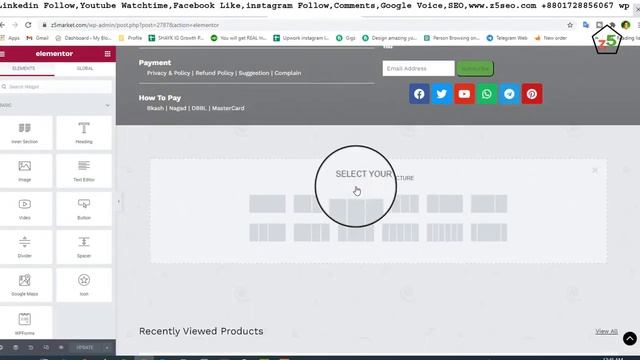Switch to the Global tab
Screen dimensions: 640x360
point(85,68)
